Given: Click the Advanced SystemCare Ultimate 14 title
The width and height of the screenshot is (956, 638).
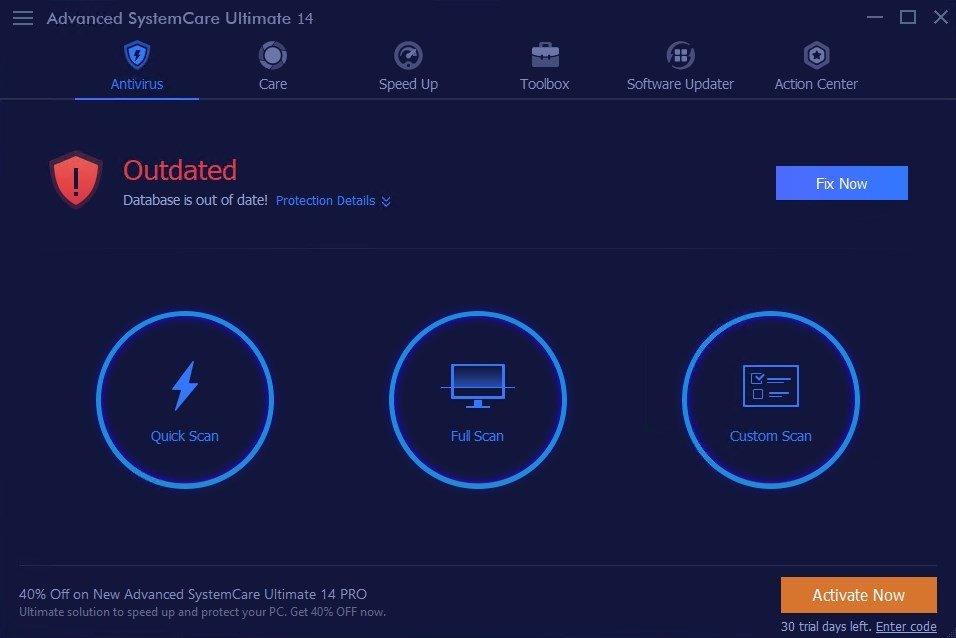Looking at the screenshot, I should pos(180,18).
